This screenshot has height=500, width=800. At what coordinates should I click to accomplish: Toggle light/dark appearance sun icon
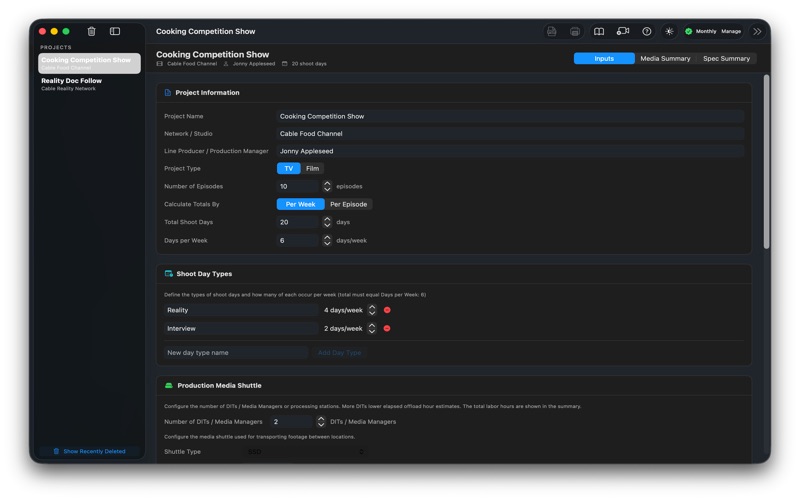coord(669,31)
